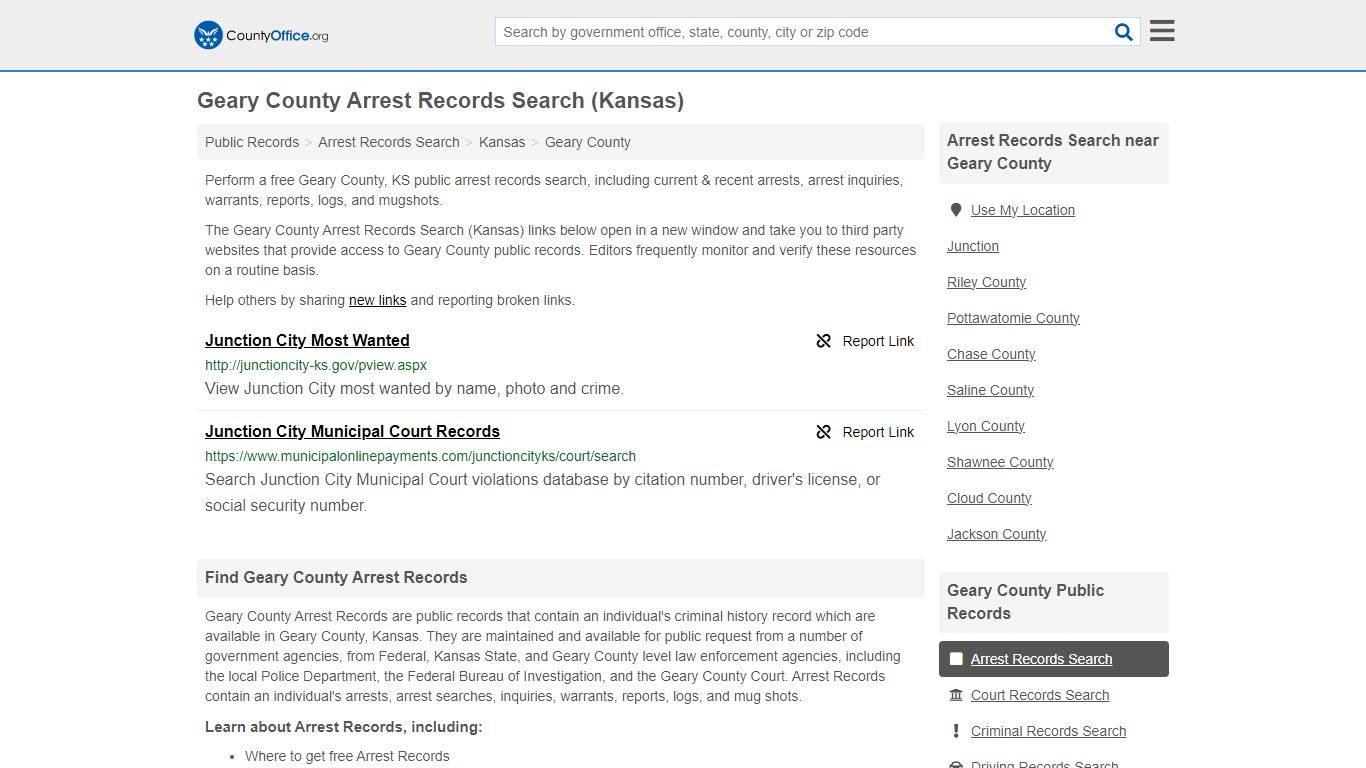View Cloud County
Viewport: 1366px width, 768px height.
coord(989,498)
